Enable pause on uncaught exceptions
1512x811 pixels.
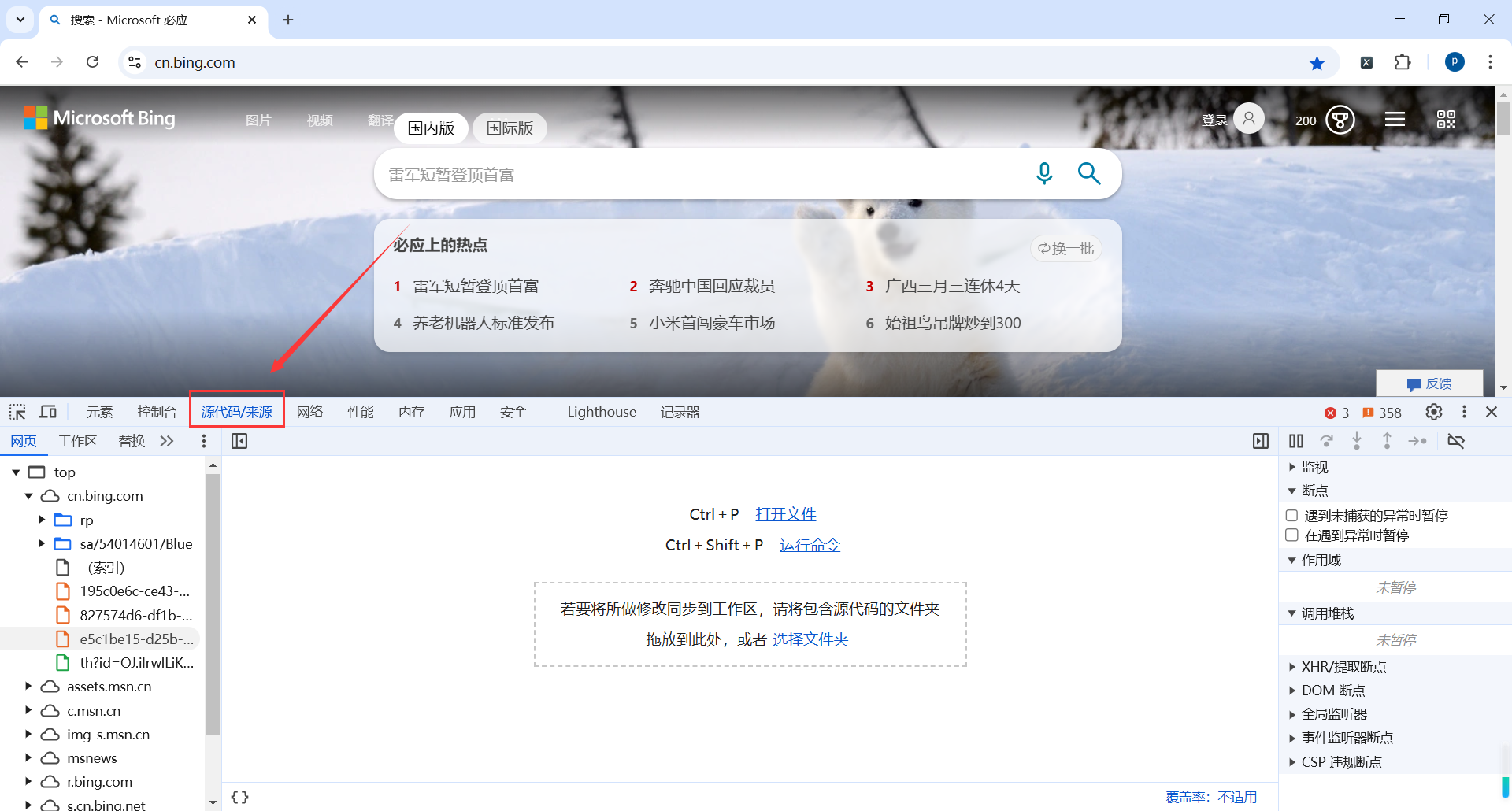pyautogui.click(x=1291, y=515)
